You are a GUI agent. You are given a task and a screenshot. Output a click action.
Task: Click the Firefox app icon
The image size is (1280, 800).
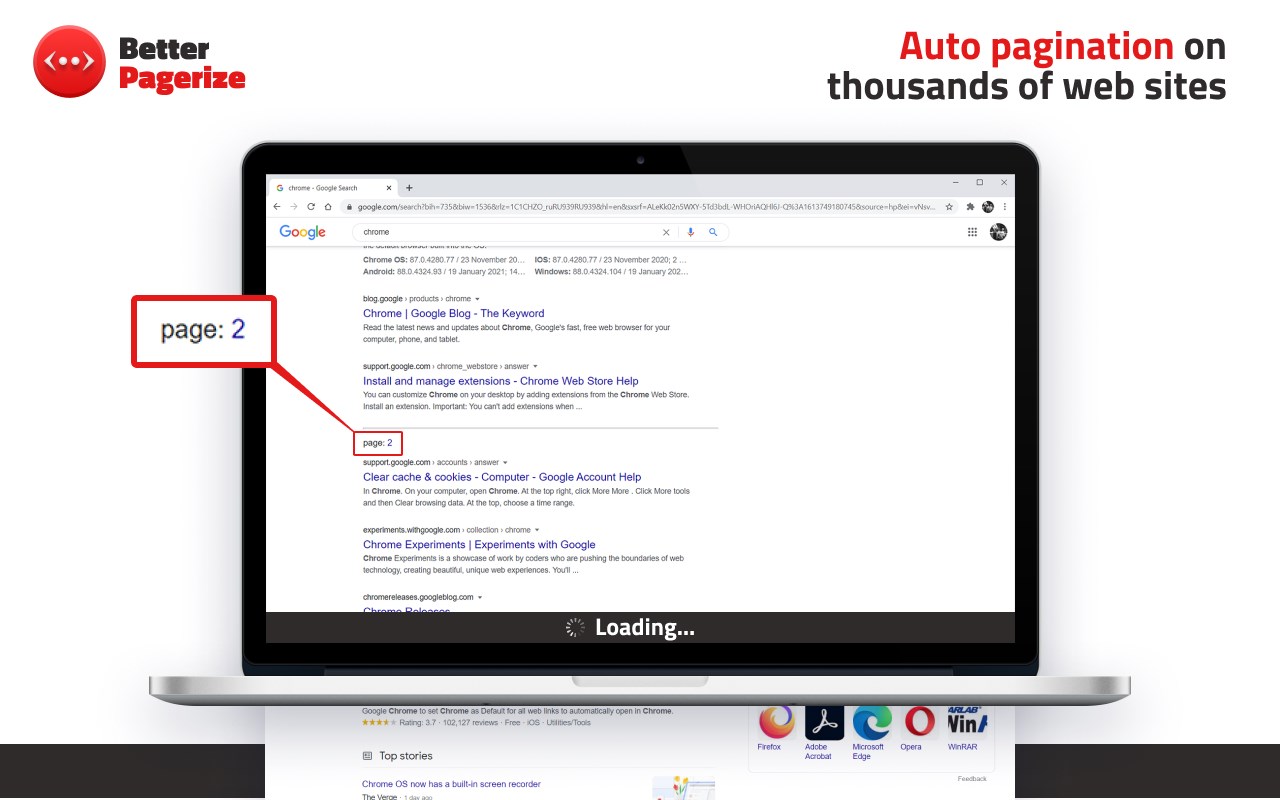(777, 721)
